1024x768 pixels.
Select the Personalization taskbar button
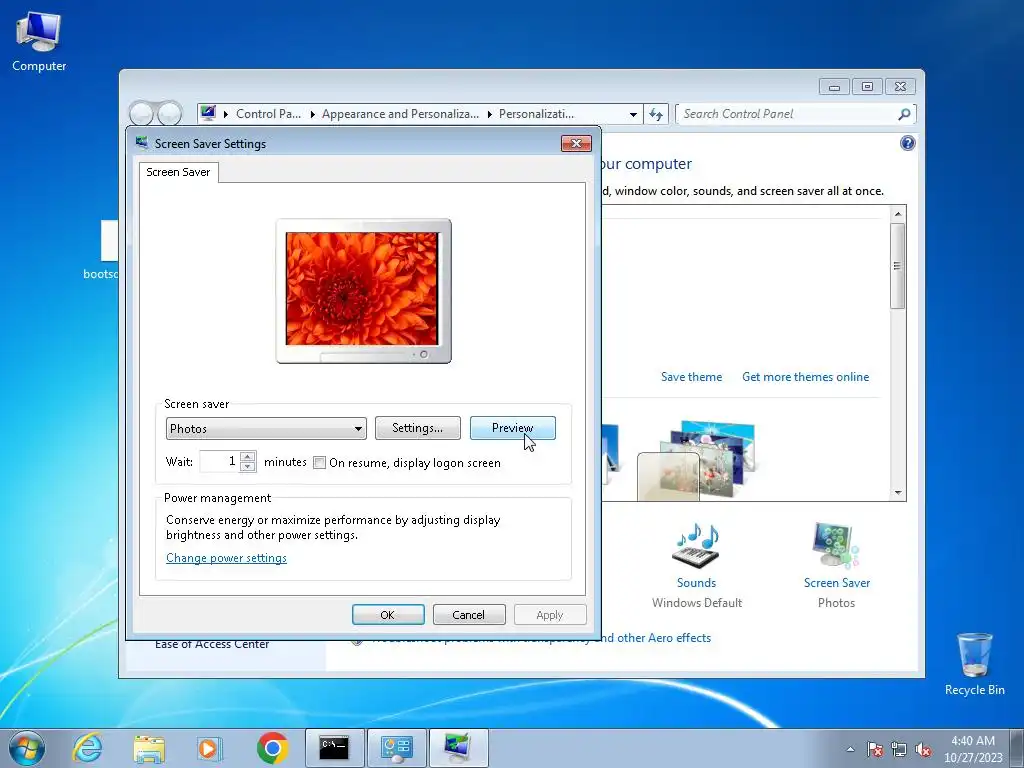click(x=458, y=748)
